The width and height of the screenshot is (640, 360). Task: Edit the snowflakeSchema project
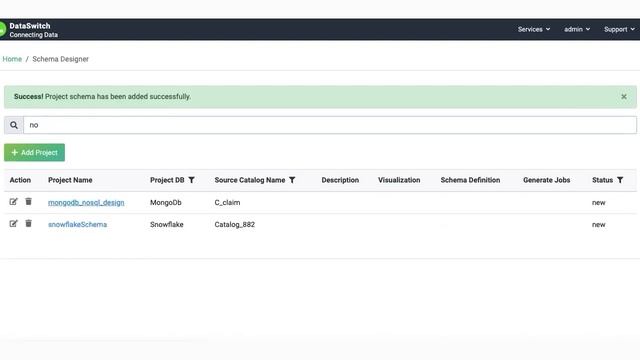click(x=13, y=224)
